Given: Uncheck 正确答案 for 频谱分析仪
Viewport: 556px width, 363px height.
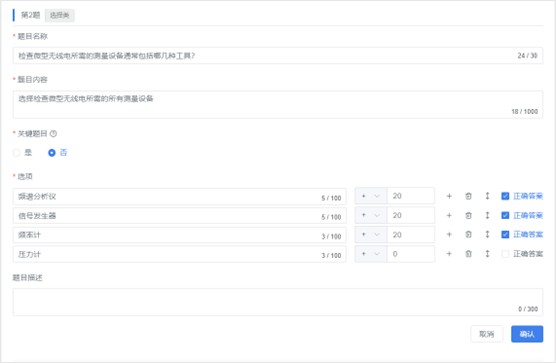Looking at the screenshot, I should (505, 196).
